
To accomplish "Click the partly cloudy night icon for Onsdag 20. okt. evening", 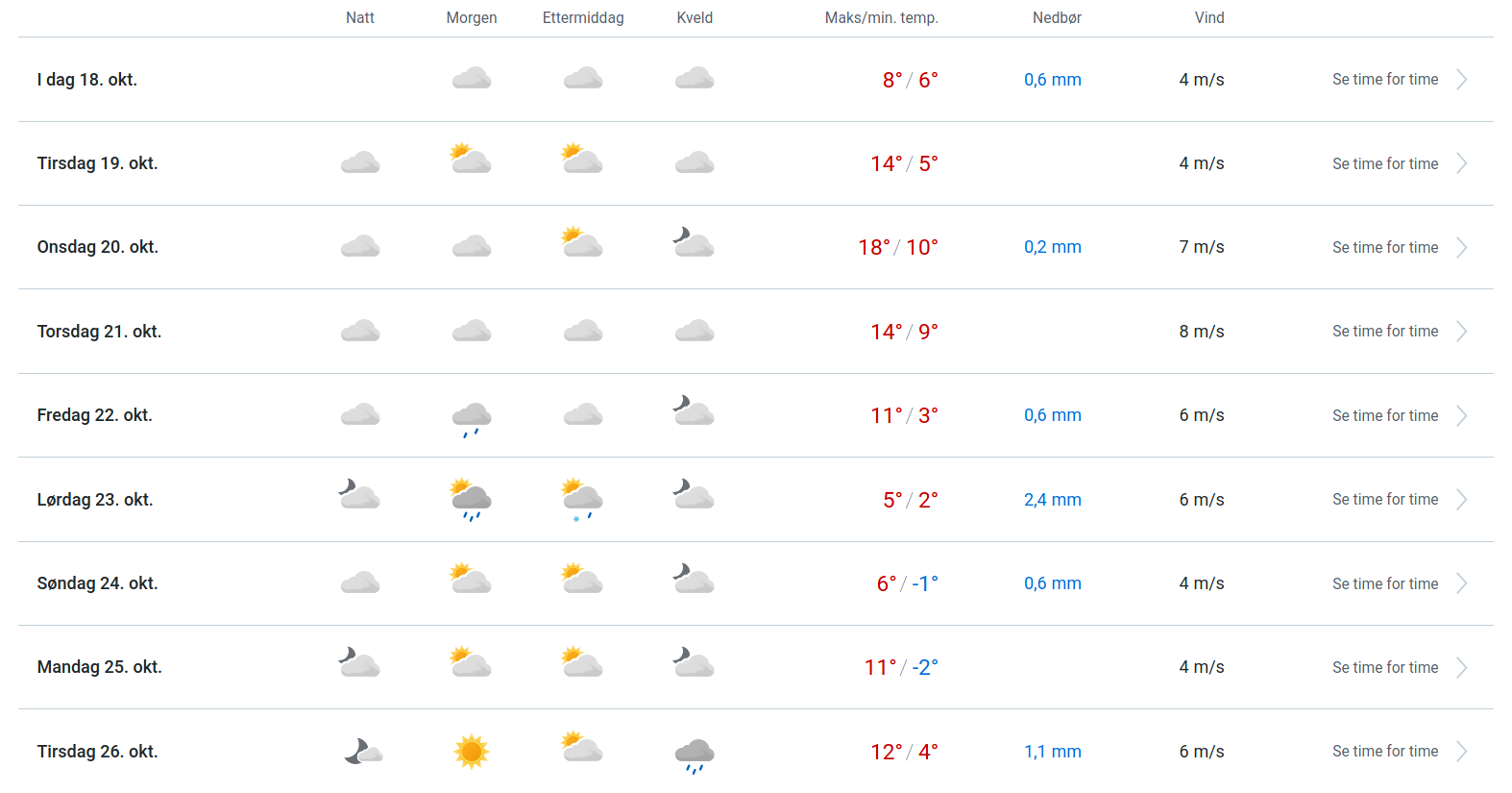I will pyautogui.click(x=694, y=243).
